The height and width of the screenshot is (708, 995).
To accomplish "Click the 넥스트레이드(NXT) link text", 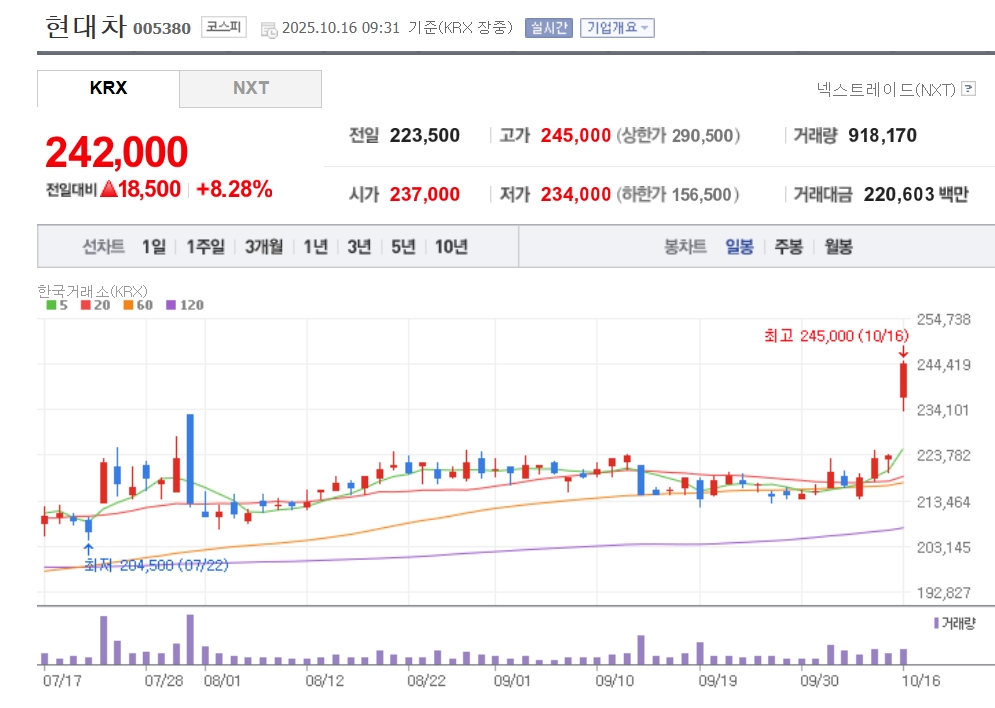I will [x=886, y=89].
